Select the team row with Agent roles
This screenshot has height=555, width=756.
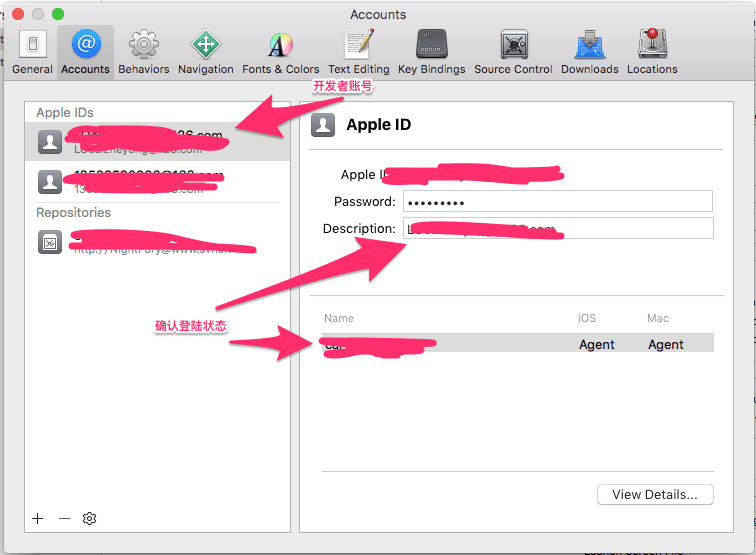pos(518,344)
